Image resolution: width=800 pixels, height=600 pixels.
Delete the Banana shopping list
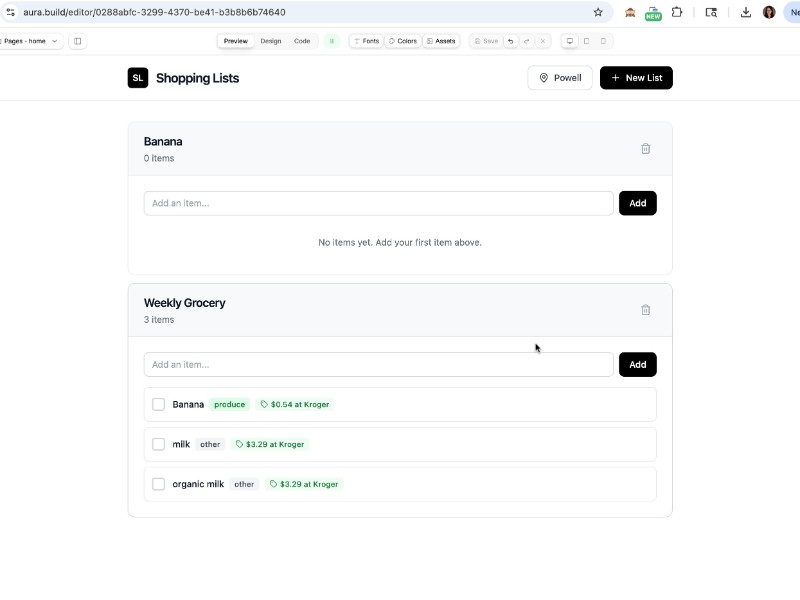pos(645,149)
